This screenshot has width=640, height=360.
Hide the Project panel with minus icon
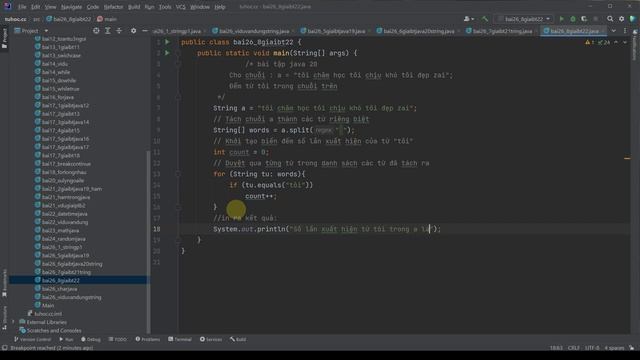click(145, 31)
